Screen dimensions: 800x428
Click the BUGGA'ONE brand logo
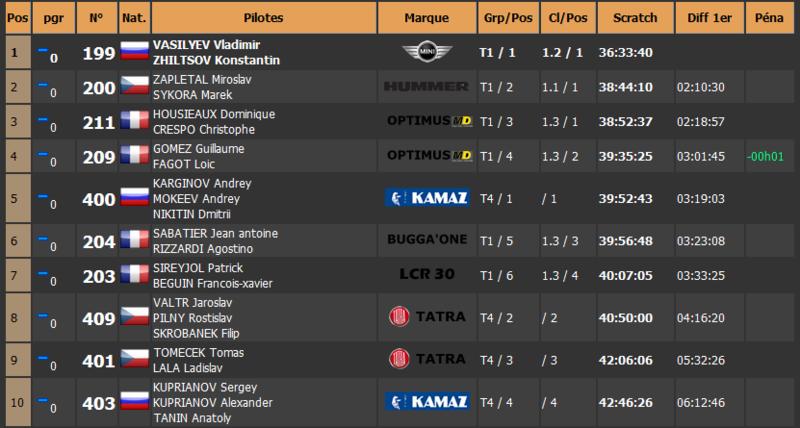coord(427,240)
